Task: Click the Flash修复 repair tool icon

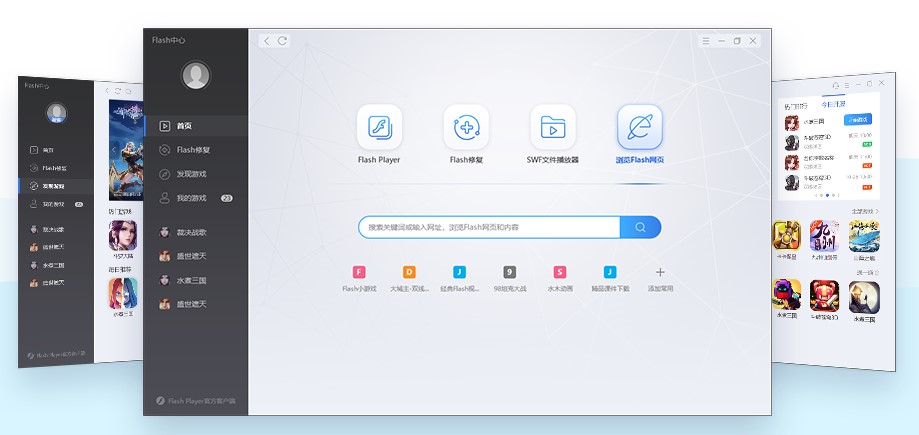Action: pos(466,127)
